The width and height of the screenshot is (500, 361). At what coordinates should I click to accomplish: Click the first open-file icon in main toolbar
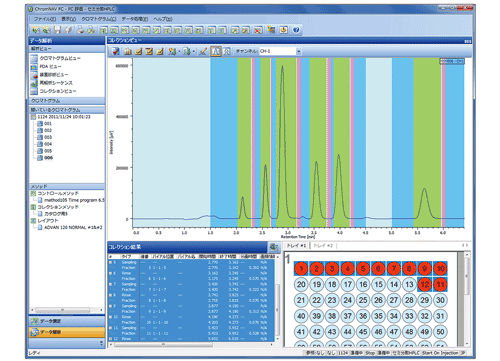tap(36, 30)
